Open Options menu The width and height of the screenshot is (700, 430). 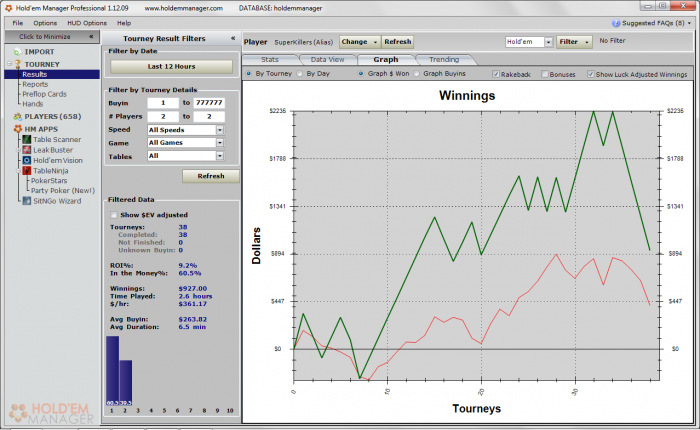(x=45, y=23)
